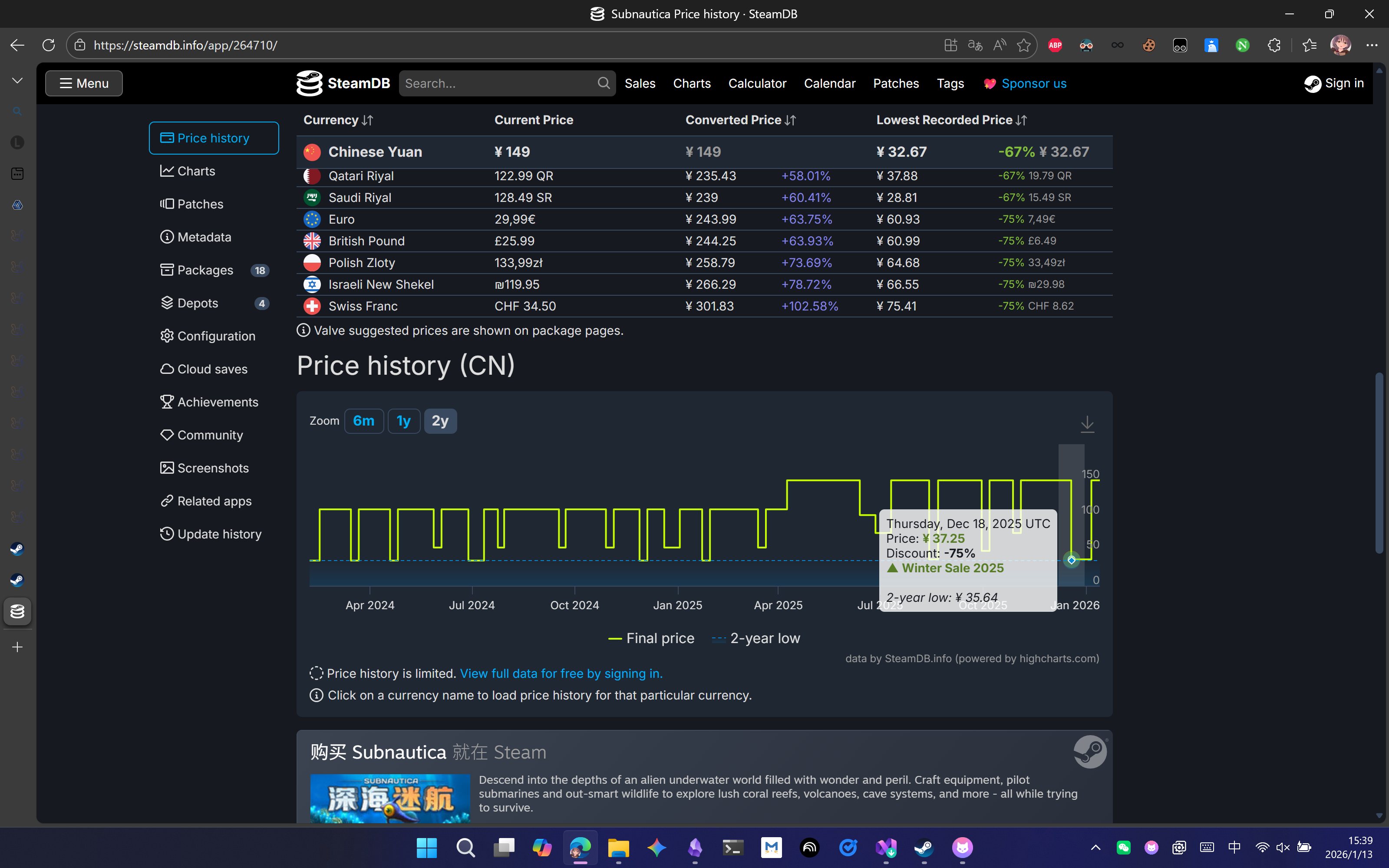Expand the browser vertical tabs chevron
Viewport: 1389px width, 868px height.
coord(17,80)
